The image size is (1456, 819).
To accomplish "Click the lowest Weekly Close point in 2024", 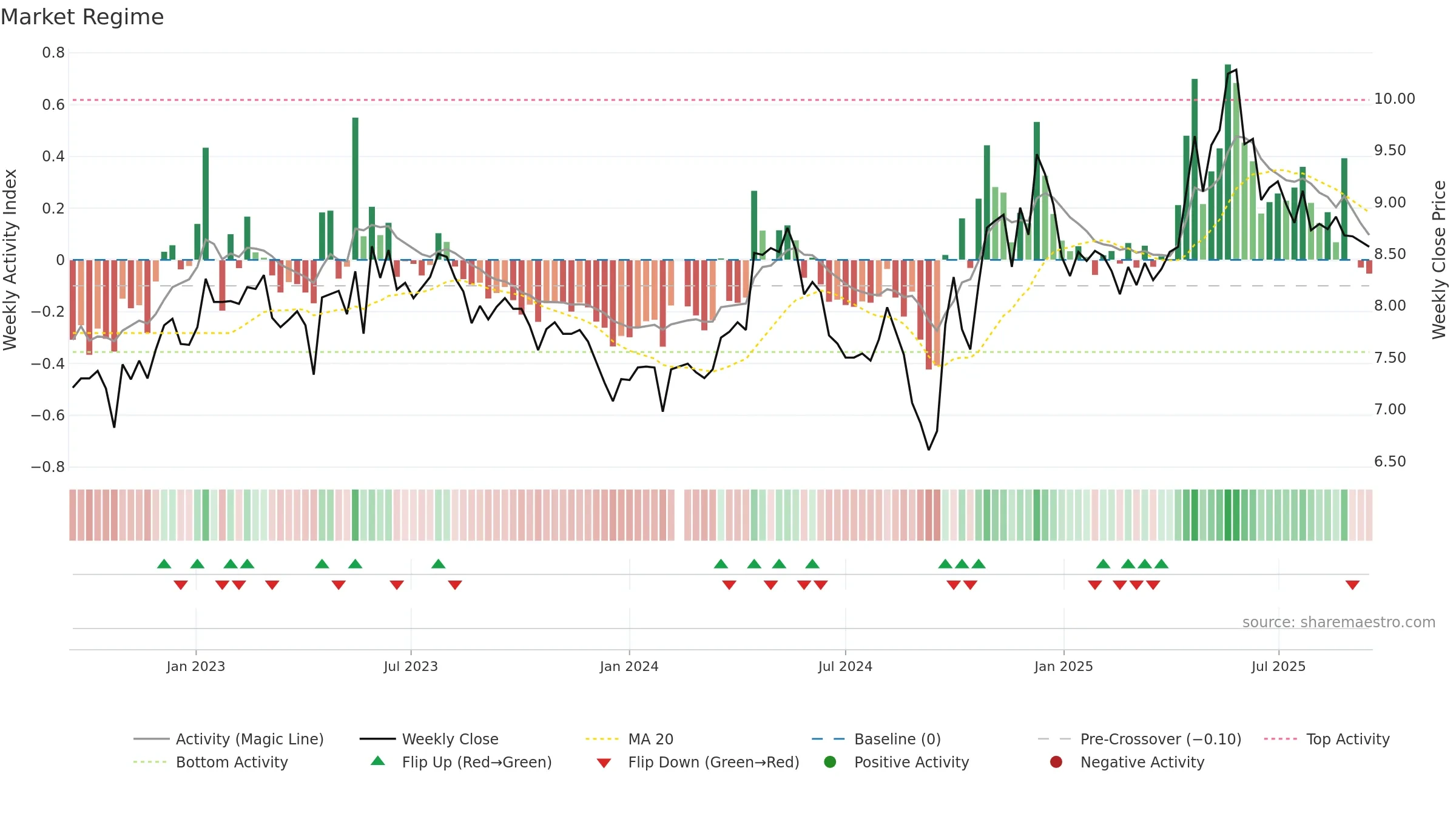I will [x=928, y=450].
